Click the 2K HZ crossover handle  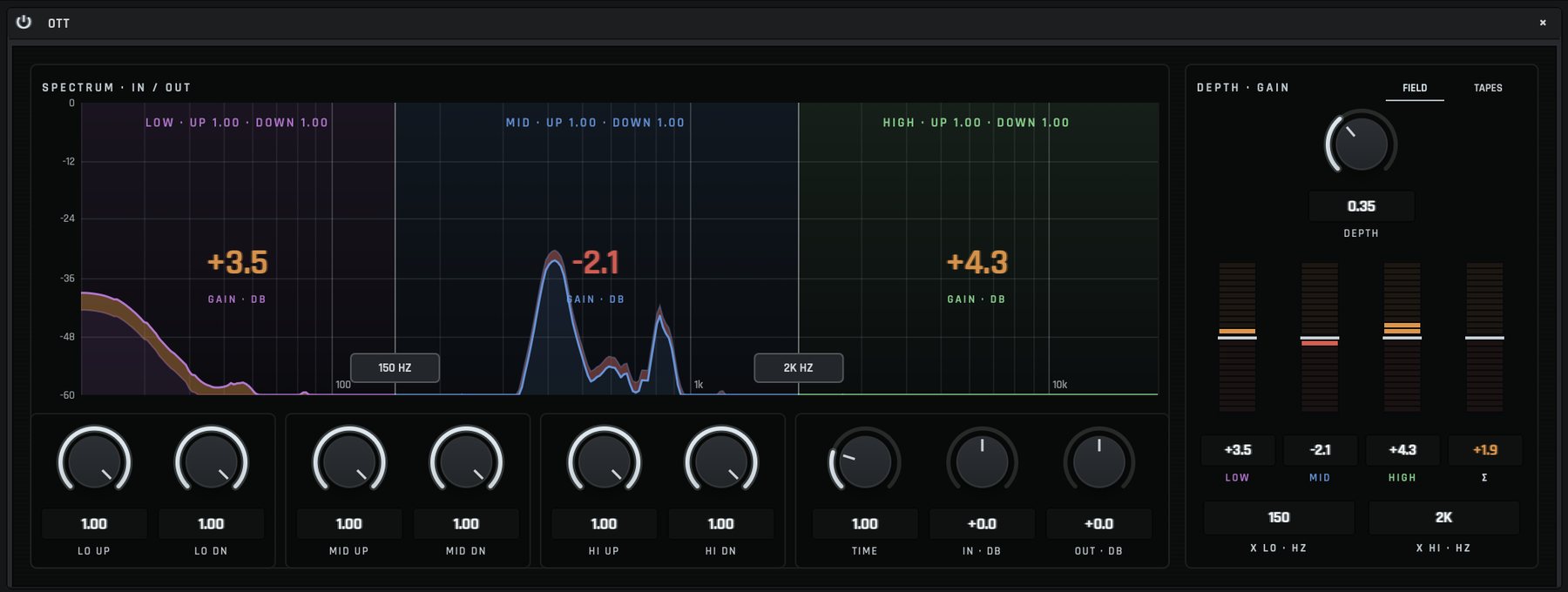798,367
